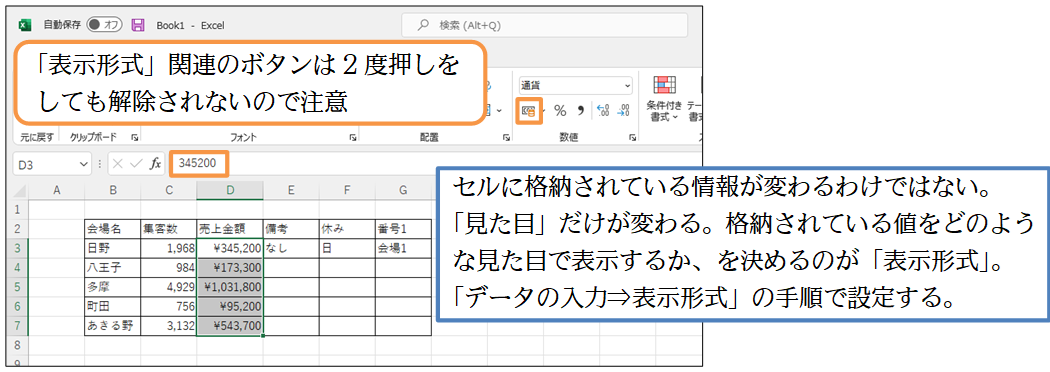Screen dimensions: 1050x372
Task: Select the cell showing ¥543,700
Action: 230,325
